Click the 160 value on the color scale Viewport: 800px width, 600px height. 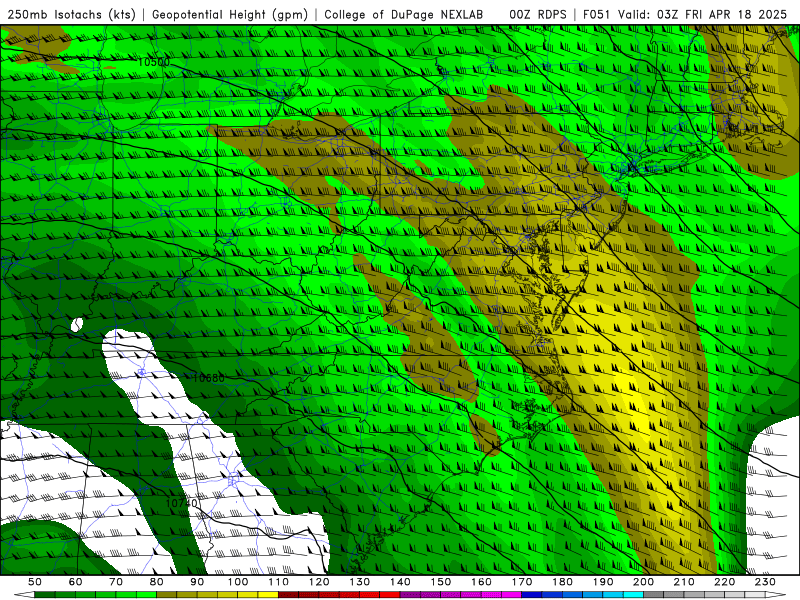(x=481, y=582)
